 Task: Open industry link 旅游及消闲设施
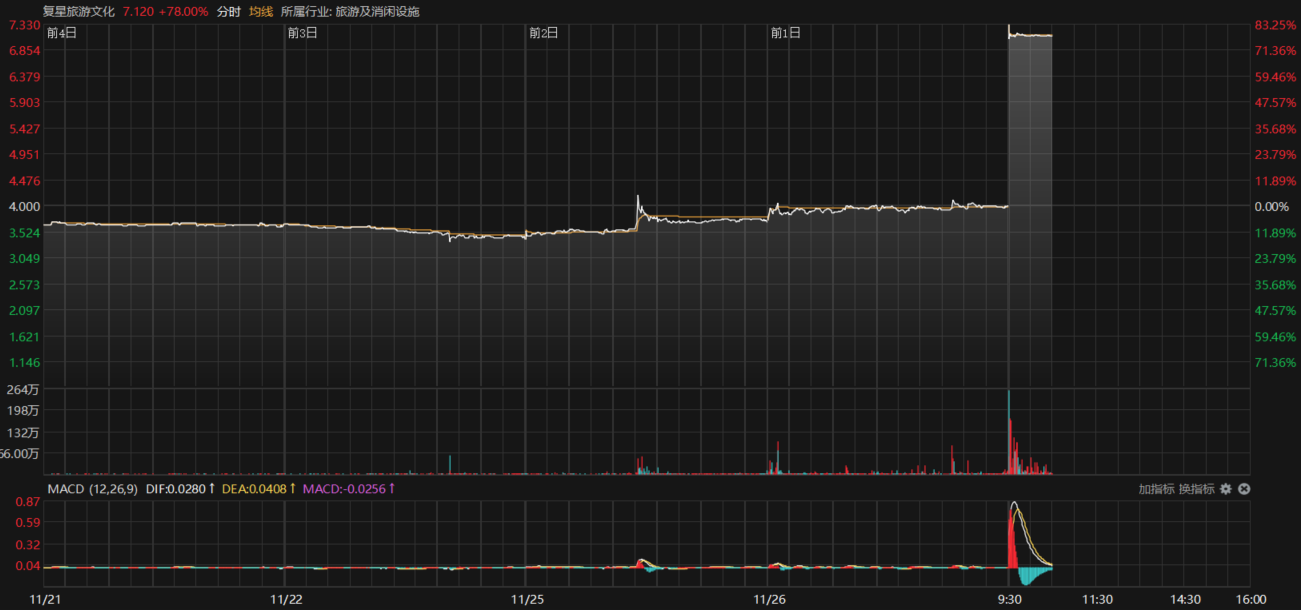pos(384,11)
